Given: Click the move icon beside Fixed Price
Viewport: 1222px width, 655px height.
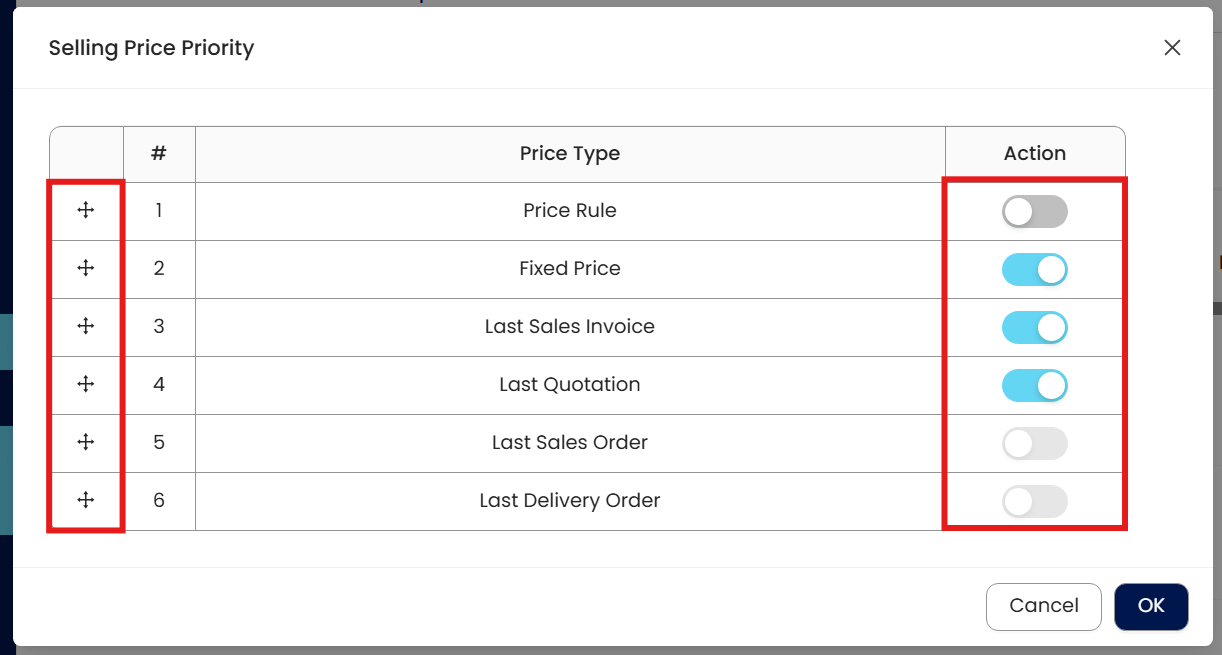Looking at the screenshot, I should (x=86, y=268).
